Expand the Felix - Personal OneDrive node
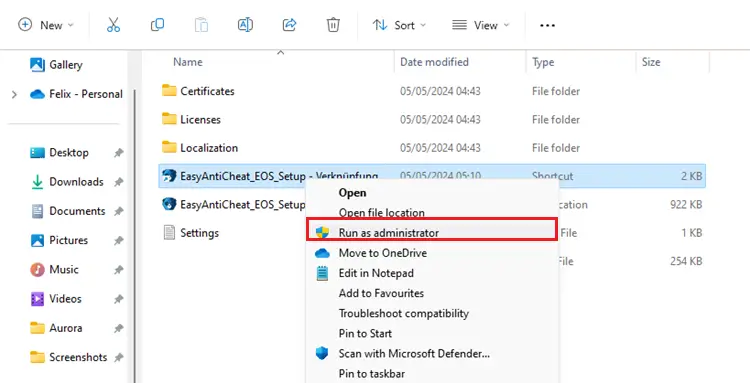The width and height of the screenshot is (750, 383). coord(14,94)
